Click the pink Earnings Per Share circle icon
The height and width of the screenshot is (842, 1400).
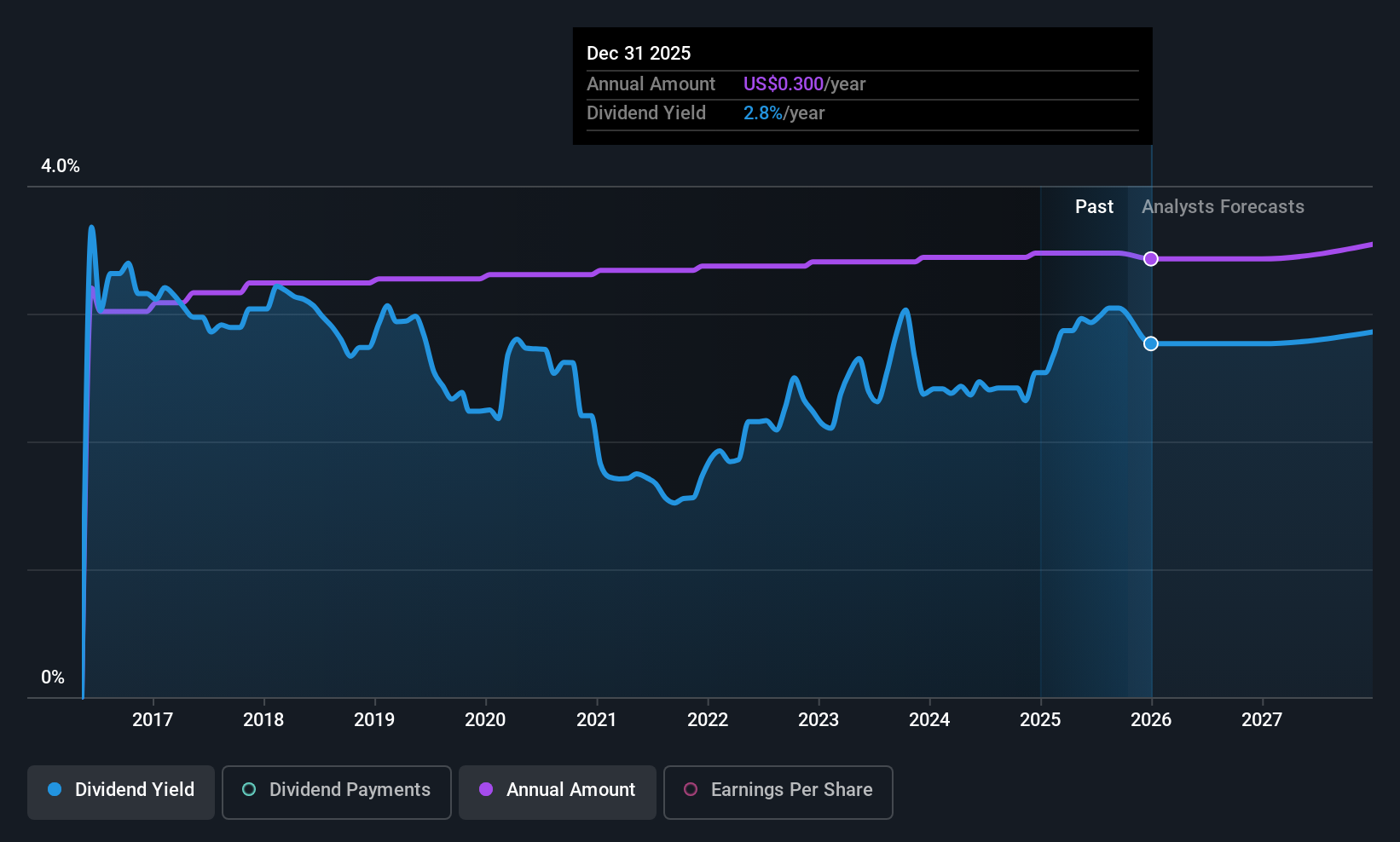(691, 789)
